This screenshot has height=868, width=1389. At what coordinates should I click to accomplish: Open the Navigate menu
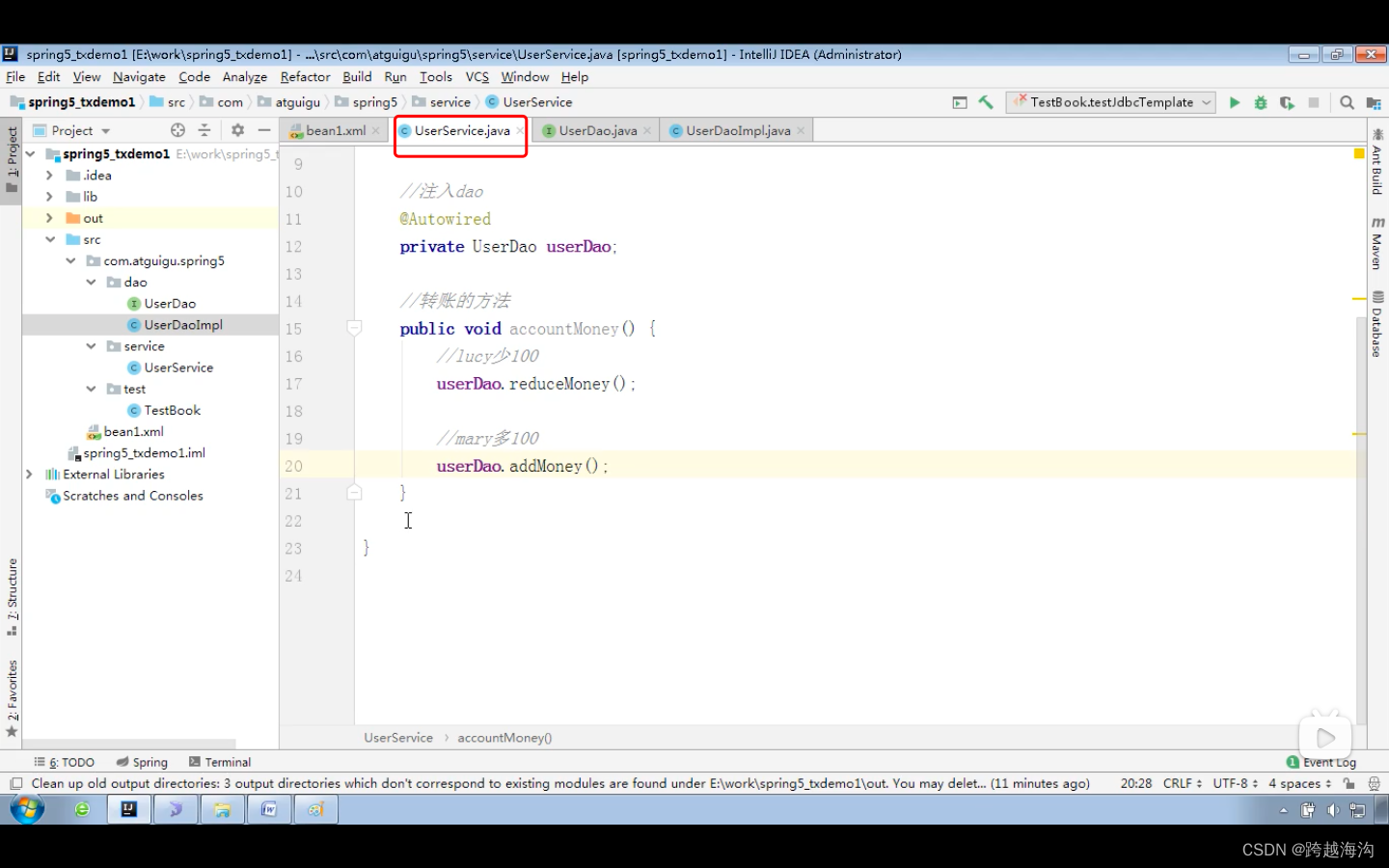tap(139, 77)
